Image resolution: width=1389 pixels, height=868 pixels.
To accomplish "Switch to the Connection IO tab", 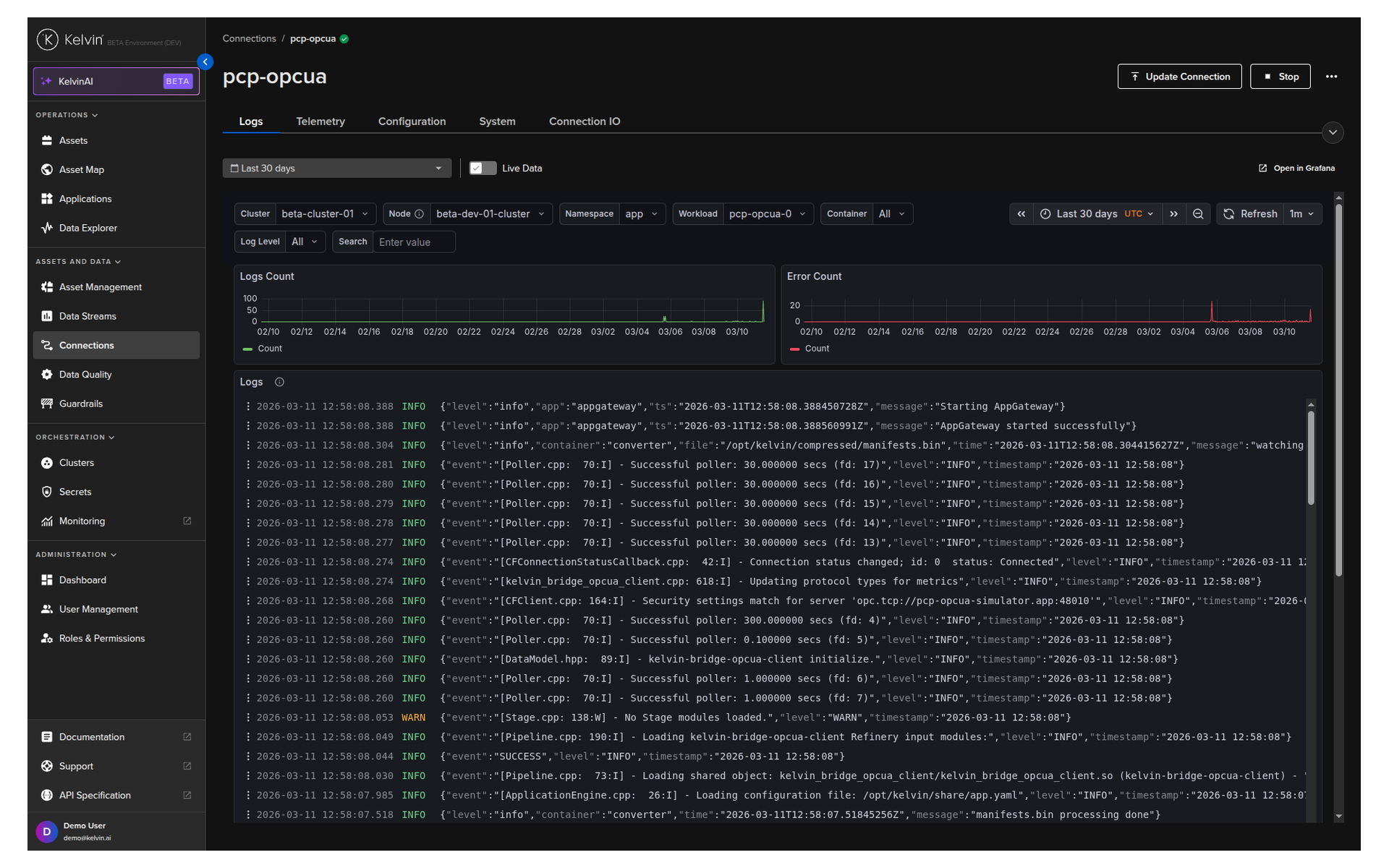I will (585, 122).
